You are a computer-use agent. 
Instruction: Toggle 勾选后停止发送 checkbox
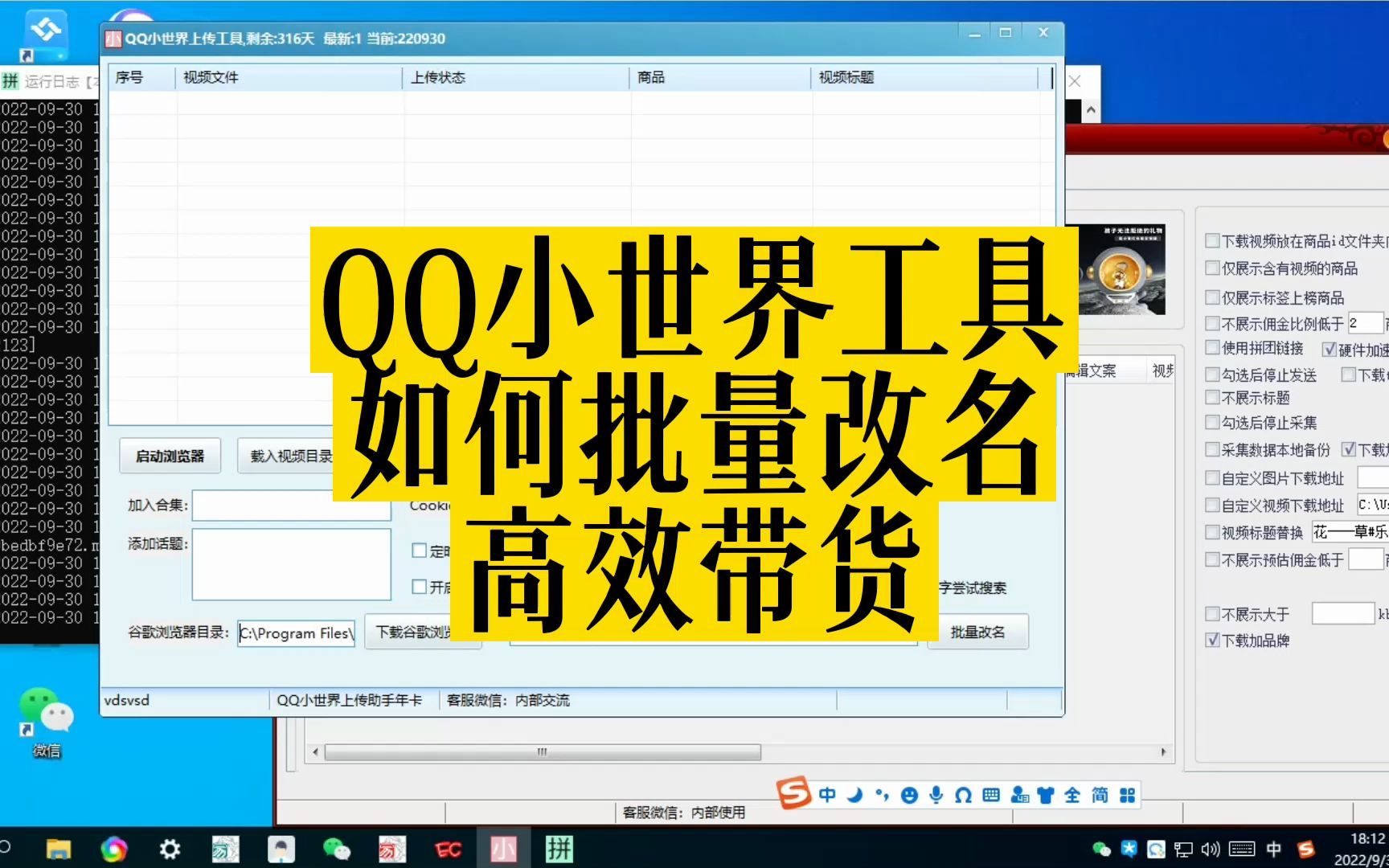(x=1212, y=375)
